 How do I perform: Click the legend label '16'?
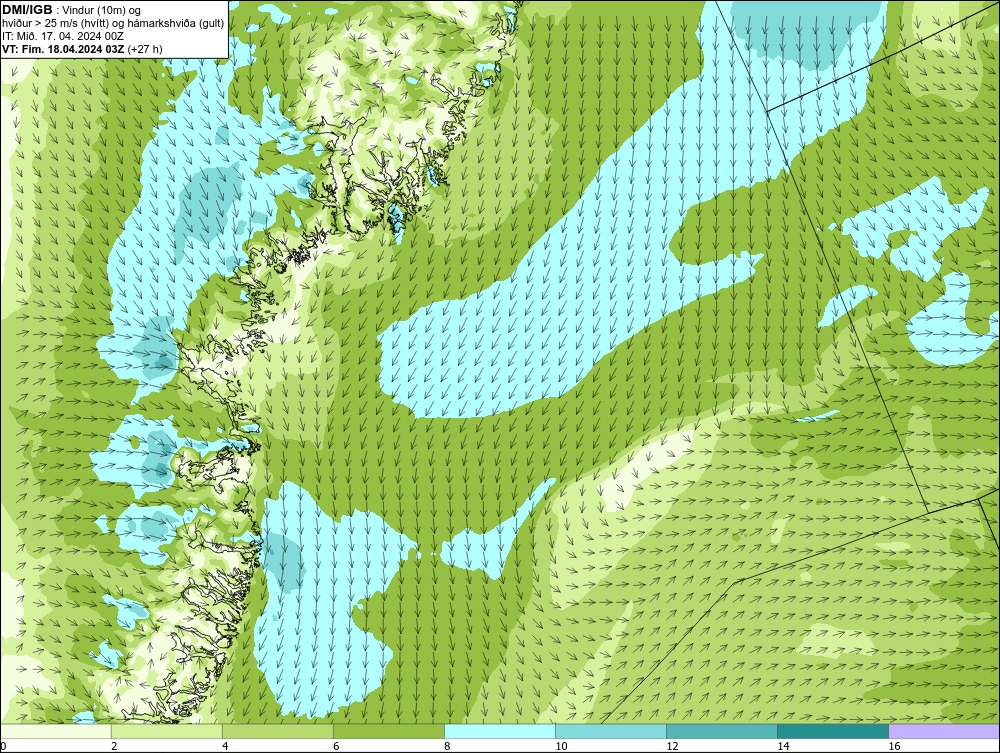pos(894,746)
